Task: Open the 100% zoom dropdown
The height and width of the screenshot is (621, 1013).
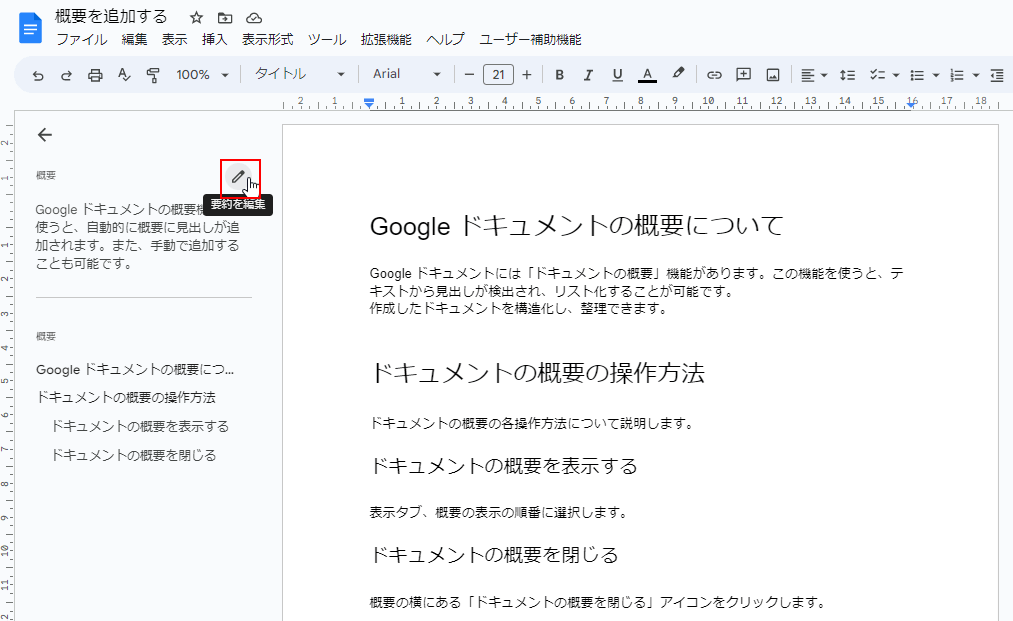Action: 202,75
